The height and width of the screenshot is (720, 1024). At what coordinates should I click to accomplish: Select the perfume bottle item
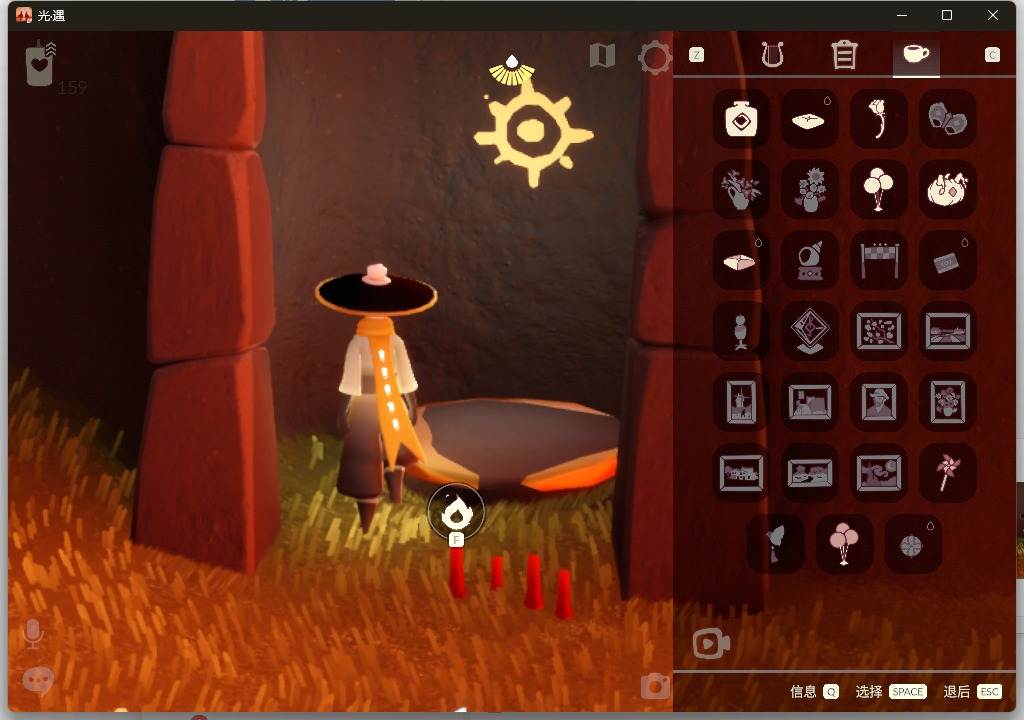741,118
